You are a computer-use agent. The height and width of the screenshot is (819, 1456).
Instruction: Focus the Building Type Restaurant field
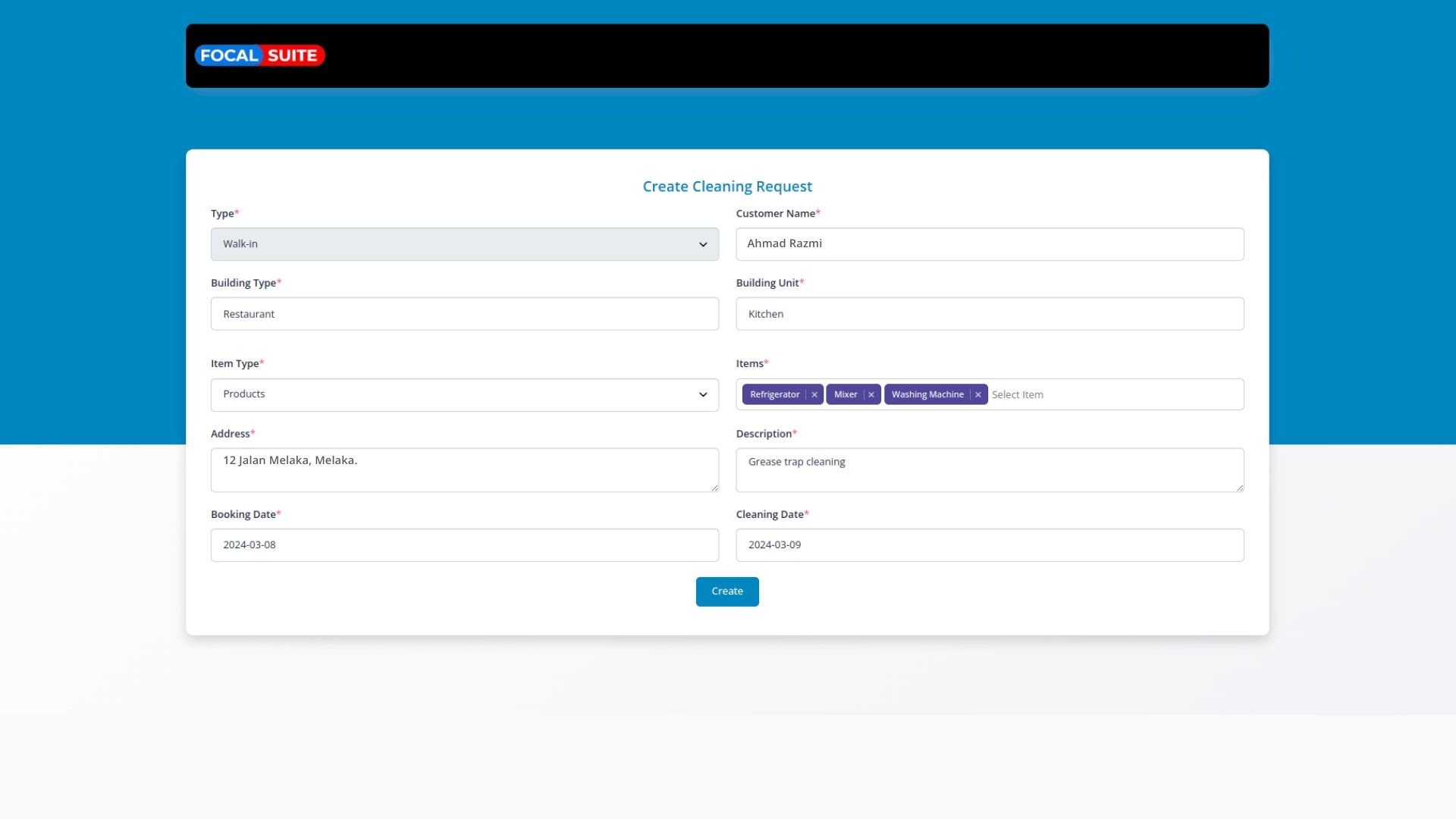(x=464, y=314)
